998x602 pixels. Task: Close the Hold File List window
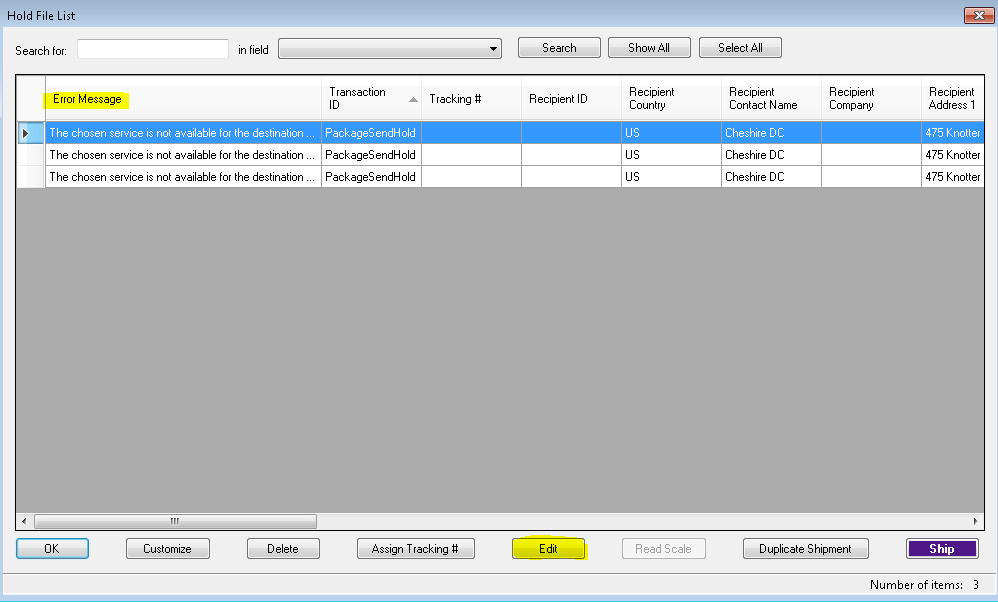click(979, 15)
